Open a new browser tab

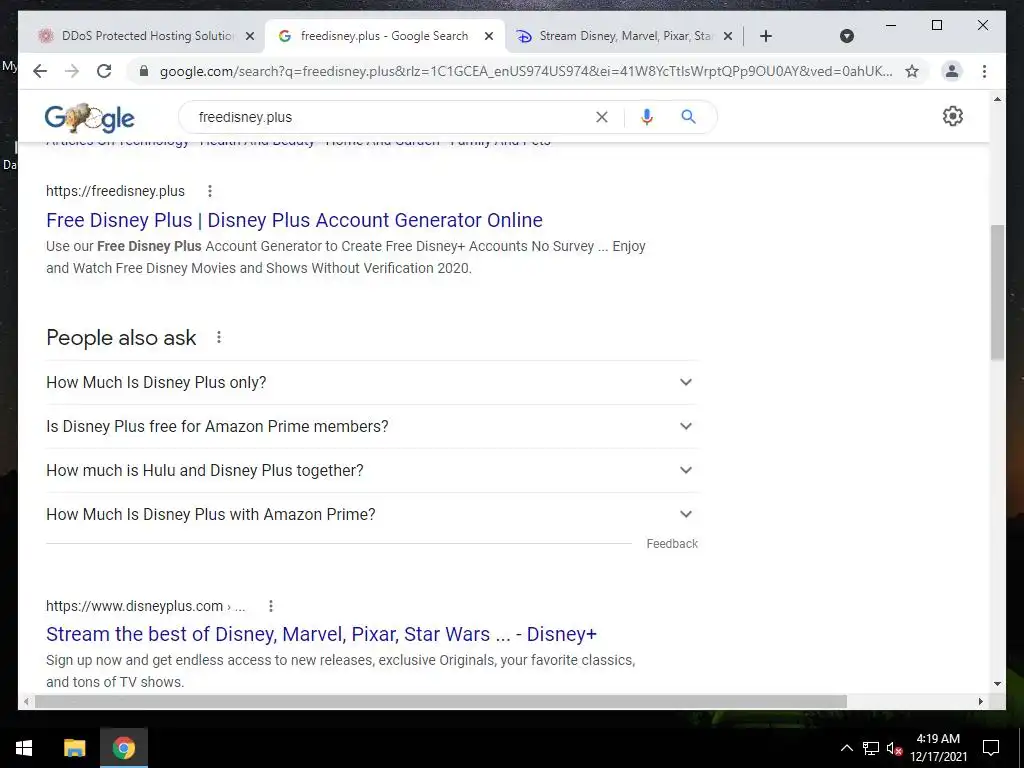[x=766, y=36]
